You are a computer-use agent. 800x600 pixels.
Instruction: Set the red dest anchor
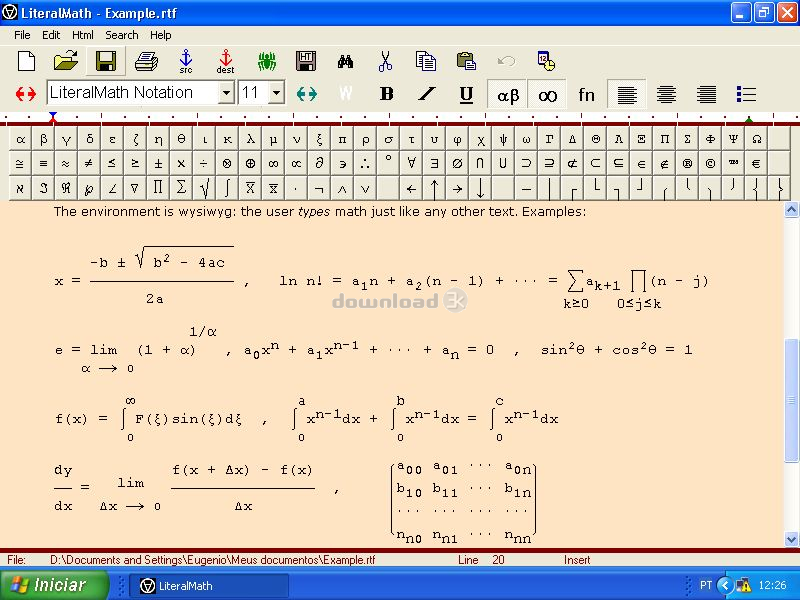tap(226, 62)
